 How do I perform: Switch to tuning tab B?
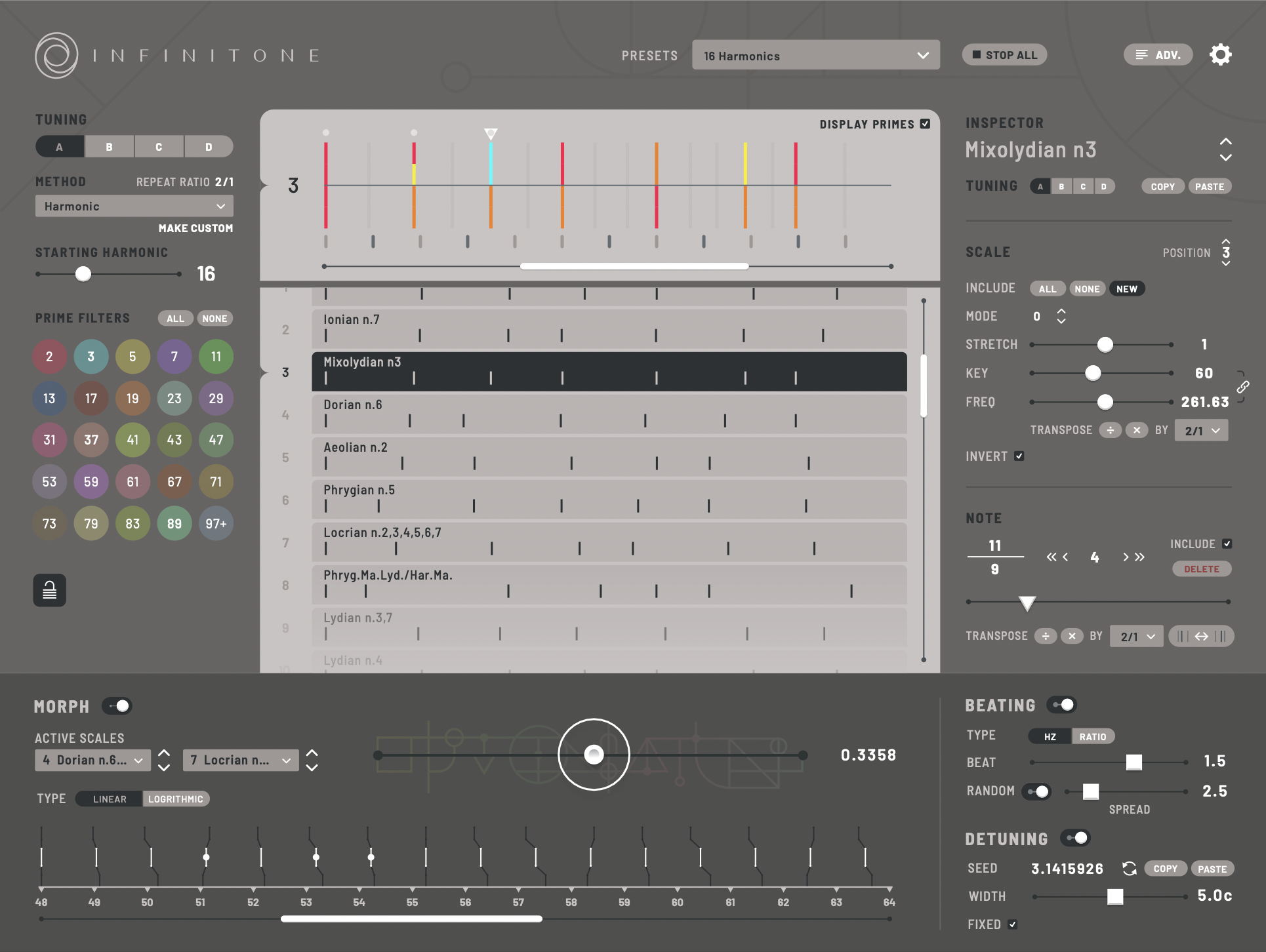click(109, 146)
